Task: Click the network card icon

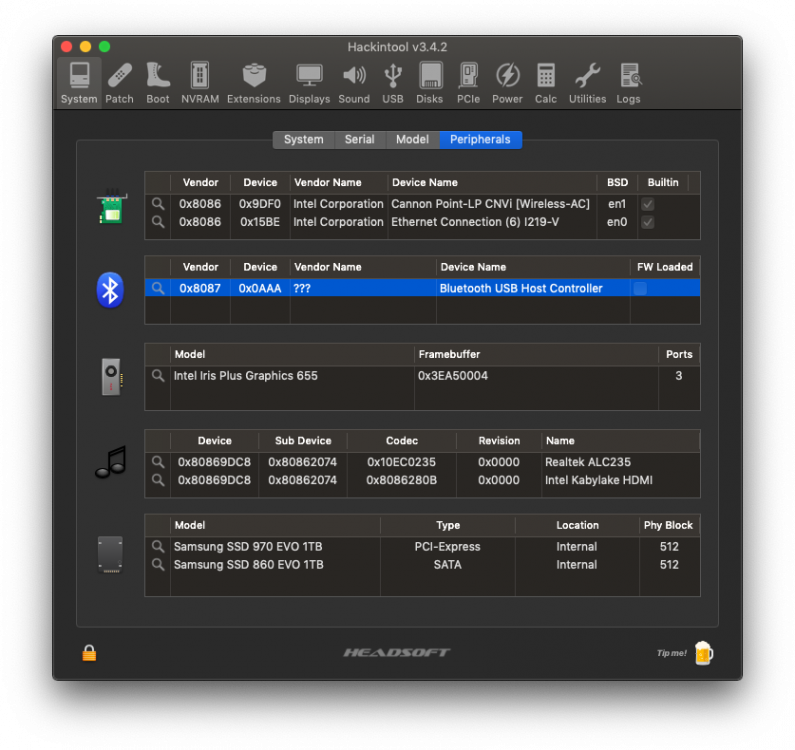Action: click(111, 207)
